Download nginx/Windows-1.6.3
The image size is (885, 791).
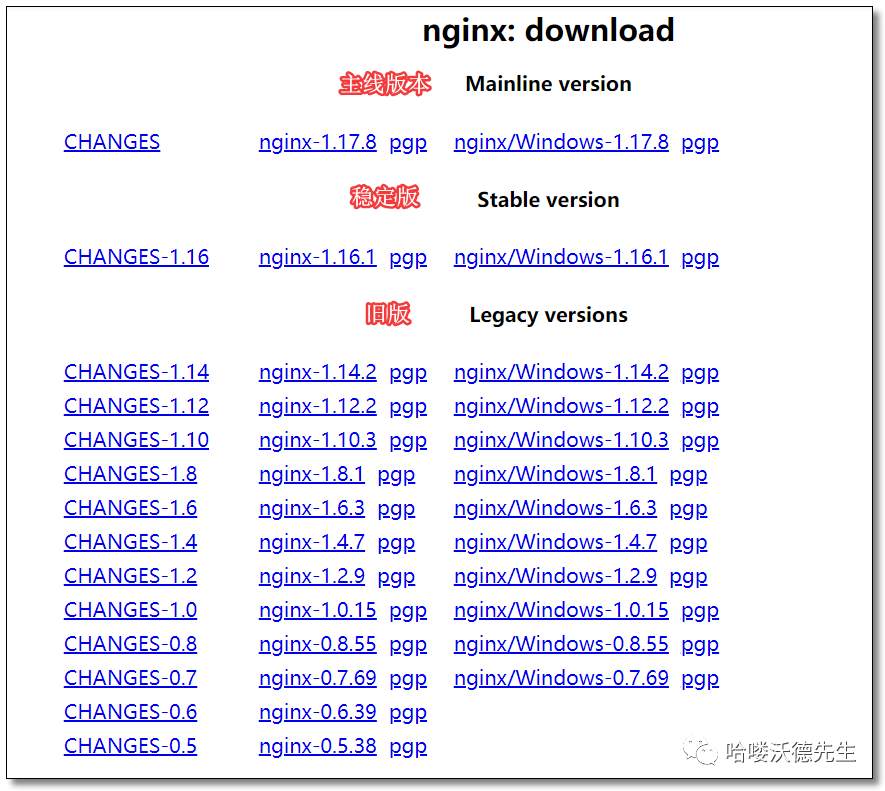coord(555,509)
